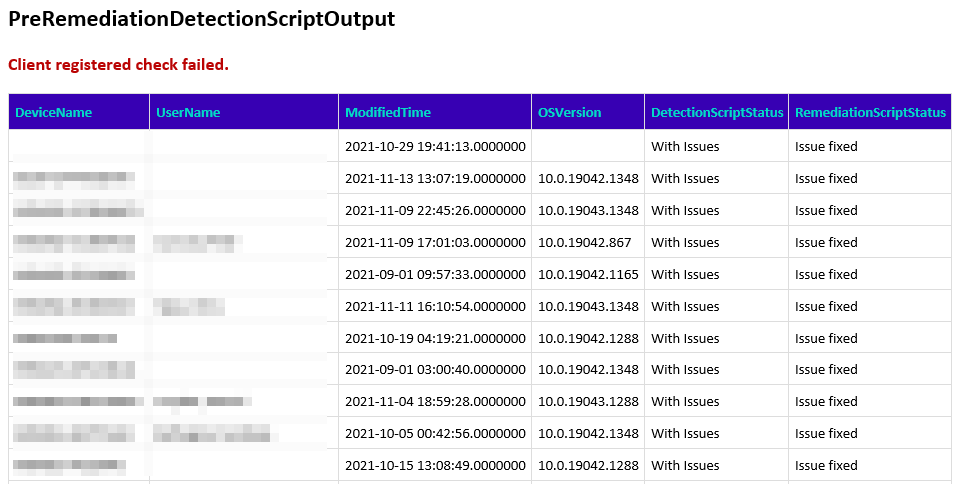Select timestamp 2021-11-13 13:07:19 cell
Image resolution: width=968 pixels, height=484 pixels.
(x=435, y=179)
